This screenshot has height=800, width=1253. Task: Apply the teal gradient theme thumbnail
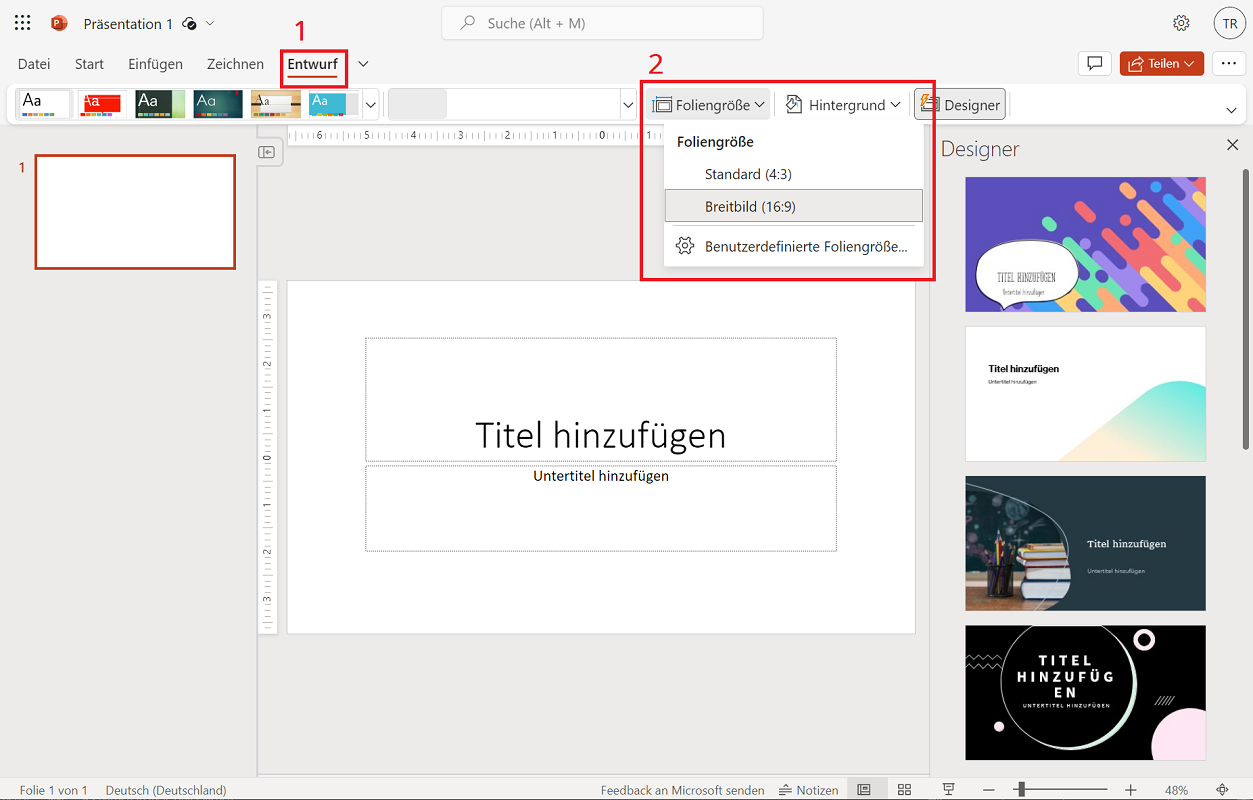[218, 104]
